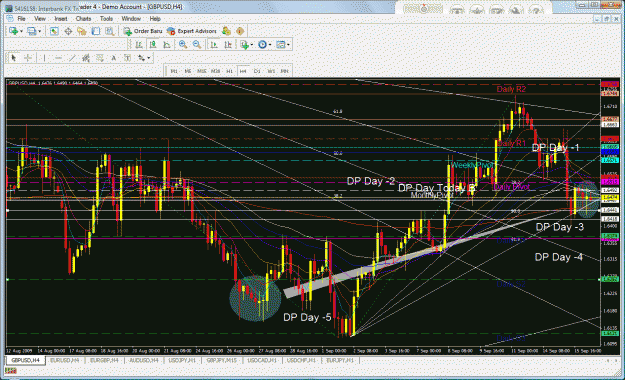Viewport: 625px width, 380px height.
Task: Switch chart to bar chart style
Action: (x=139, y=45)
